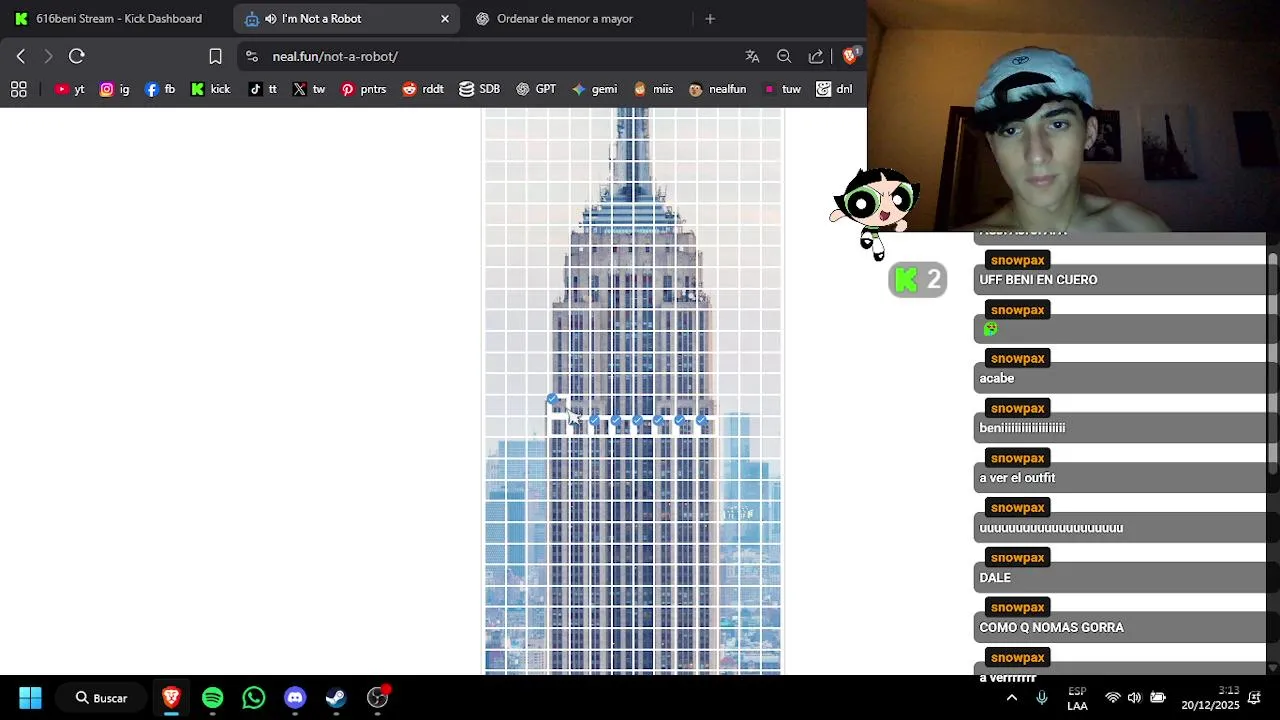The width and height of the screenshot is (1280, 720).
Task: Click the zoom magnifier icon in address bar
Action: coord(784,56)
